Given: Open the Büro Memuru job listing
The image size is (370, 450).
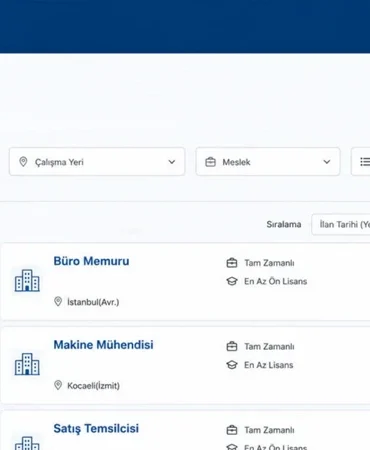Looking at the screenshot, I should 91,261.
